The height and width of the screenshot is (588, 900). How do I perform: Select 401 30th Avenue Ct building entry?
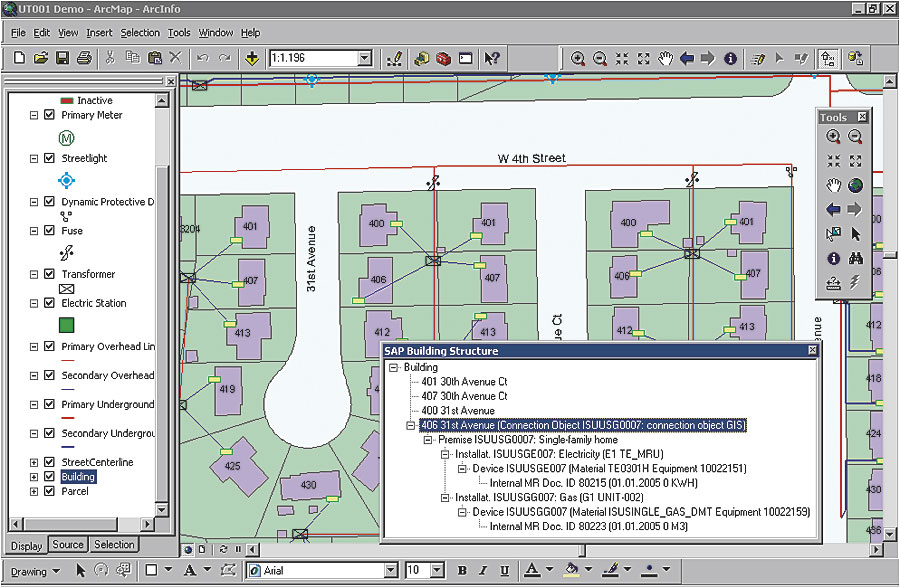coord(463,382)
